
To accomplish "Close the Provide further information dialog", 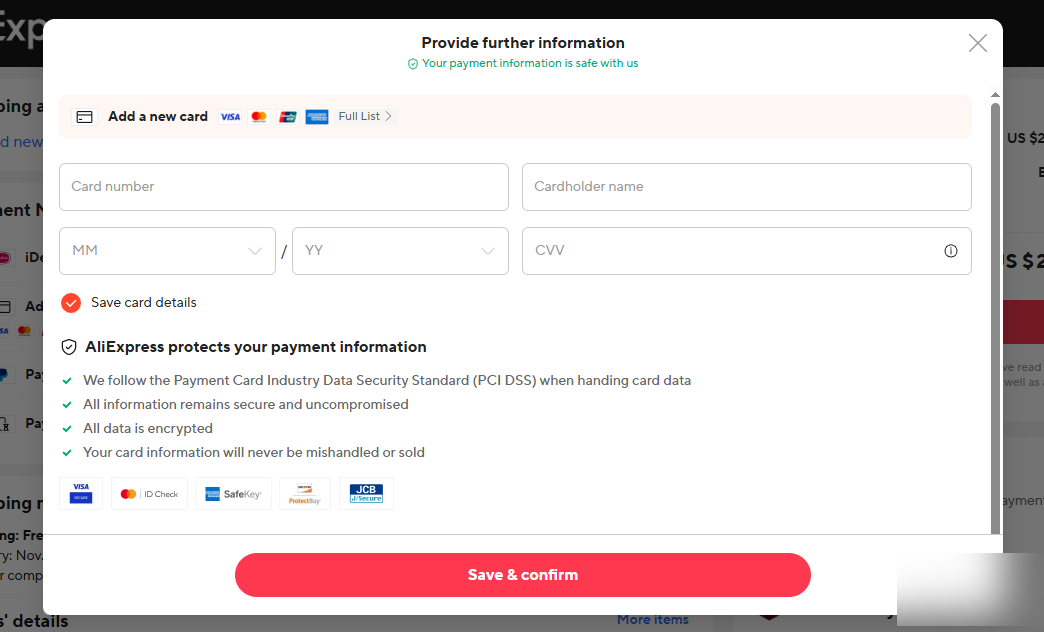I will [x=977, y=43].
